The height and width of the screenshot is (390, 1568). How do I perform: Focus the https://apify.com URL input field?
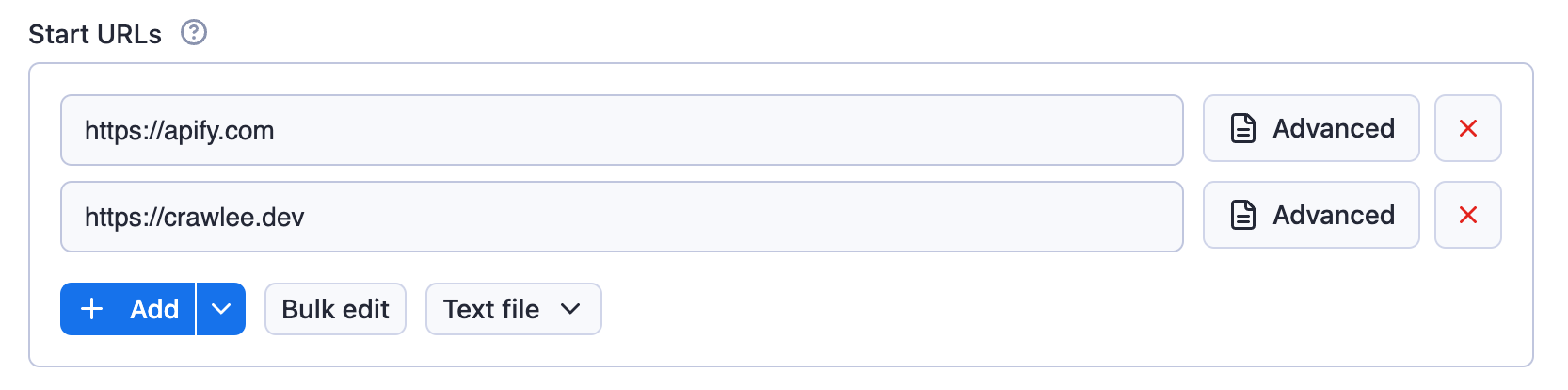pos(621,130)
